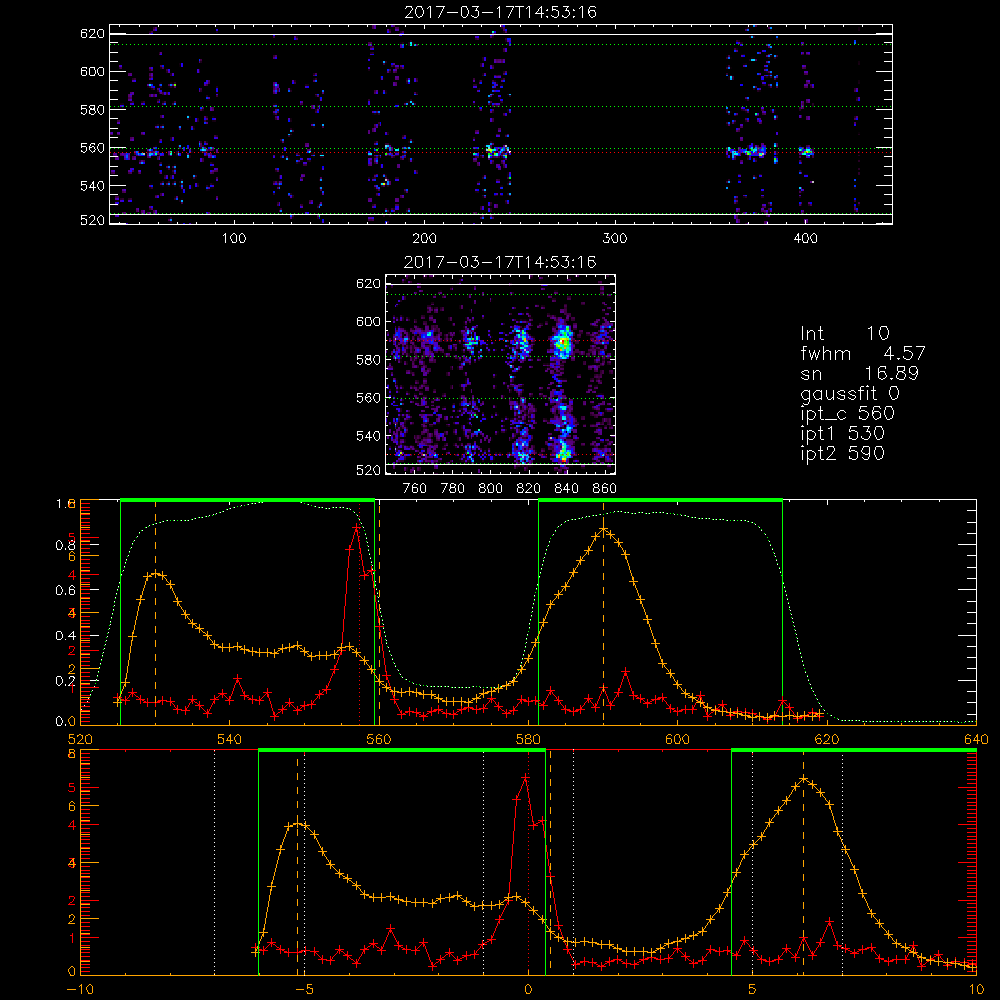Click the bright emission spot at column 400 in the top spectrogram
1000x1000 pixels.
tap(807, 152)
